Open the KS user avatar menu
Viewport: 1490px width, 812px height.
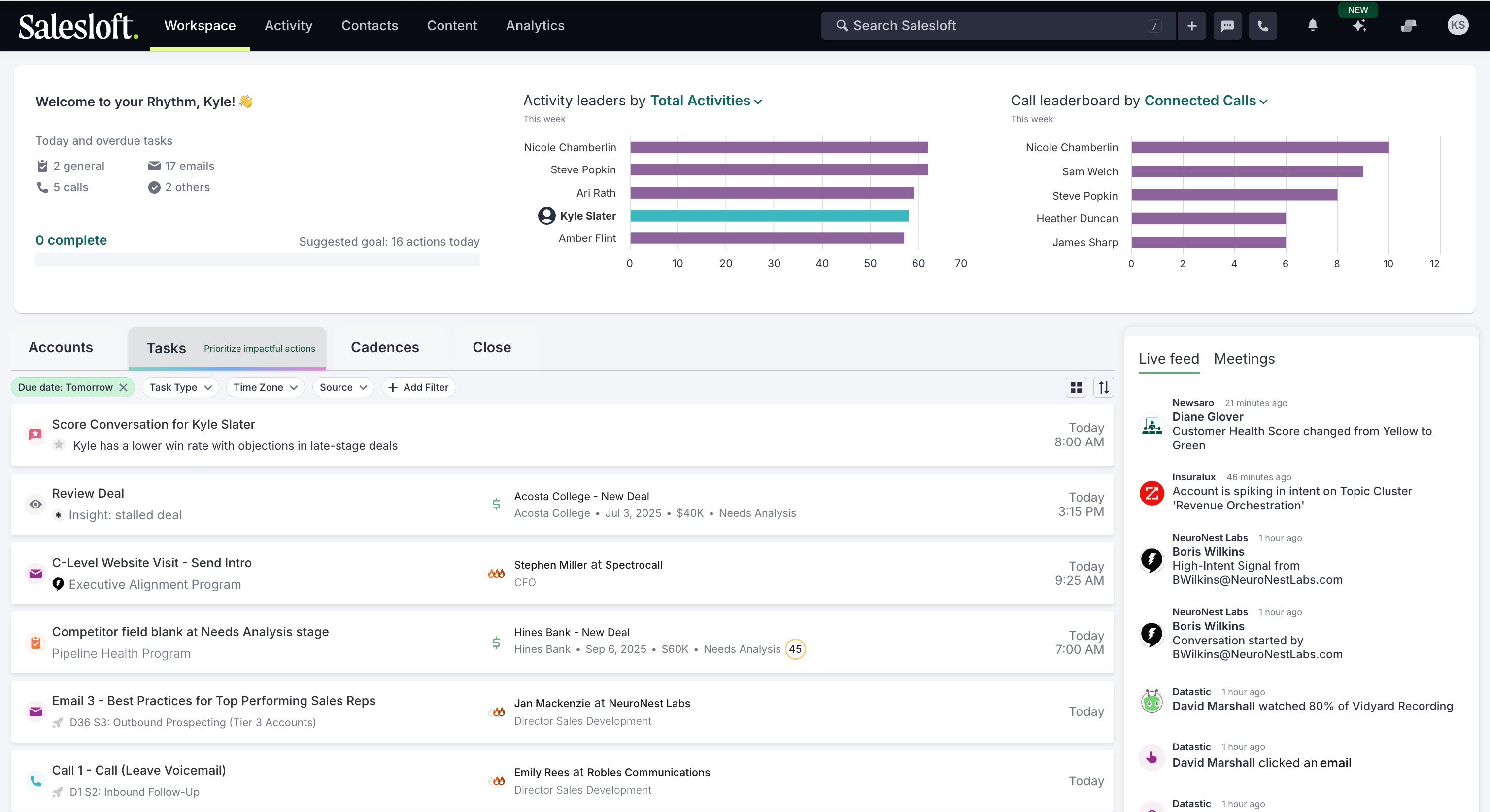[x=1457, y=25]
